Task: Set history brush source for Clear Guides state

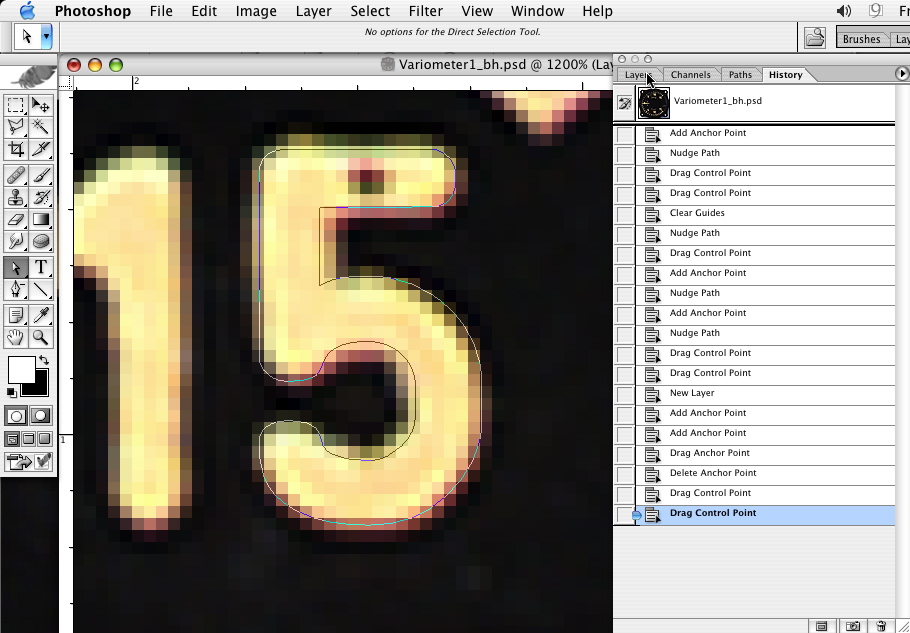Action: 625,214
